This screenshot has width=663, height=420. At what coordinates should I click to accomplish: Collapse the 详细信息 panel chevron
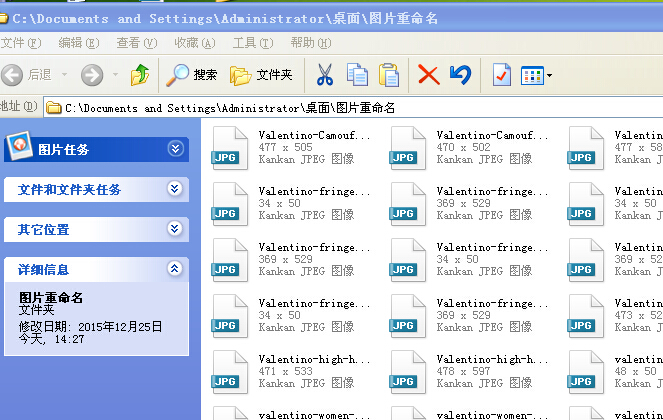[x=174, y=269]
